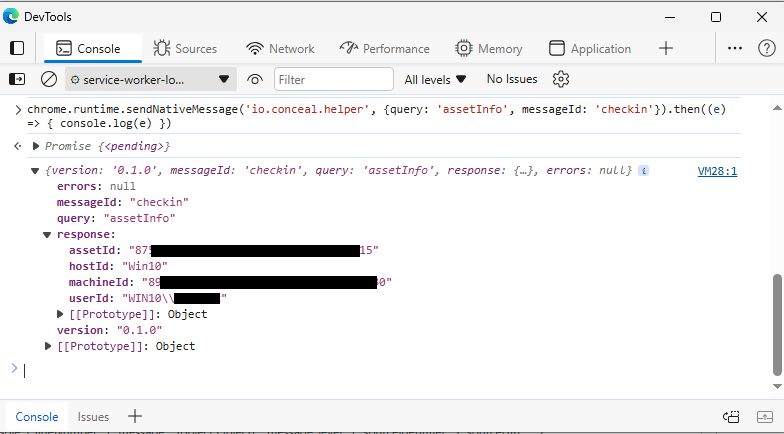Image resolution: width=784 pixels, height=434 pixels.
Task: Select the Issues tab in bottom drawer
Action: pyautogui.click(x=93, y=416)
